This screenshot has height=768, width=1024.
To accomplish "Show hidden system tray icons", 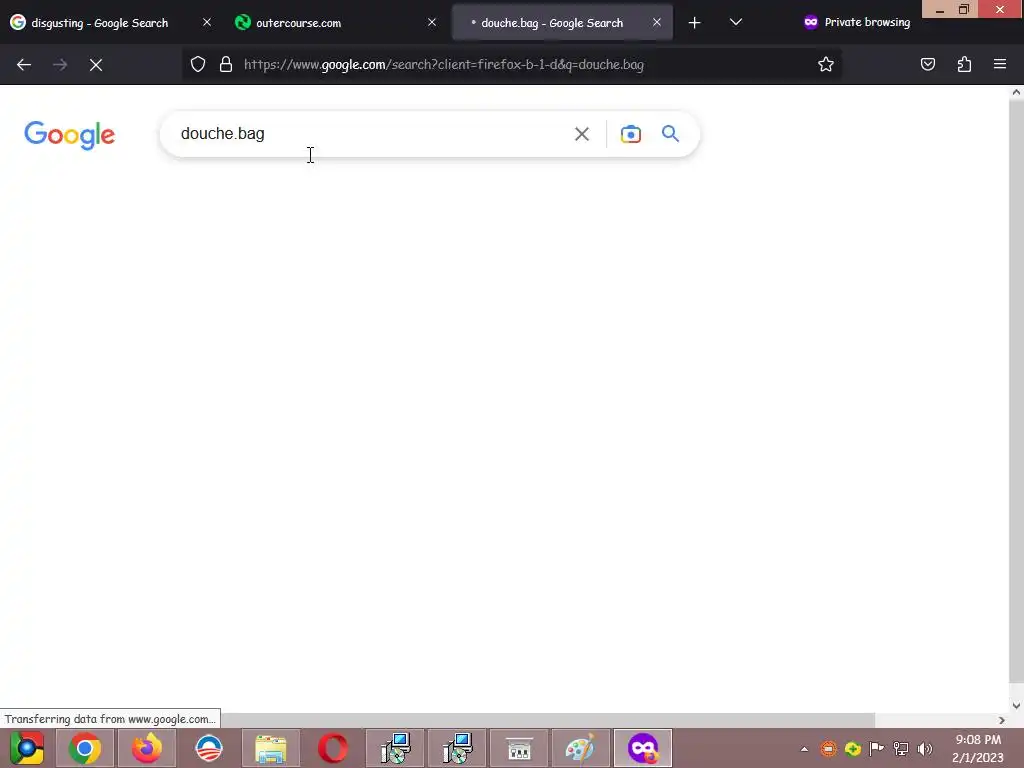I will pos(805,749).
